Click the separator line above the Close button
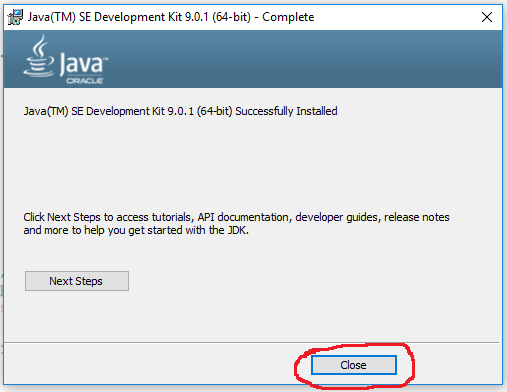 point(252,342)
